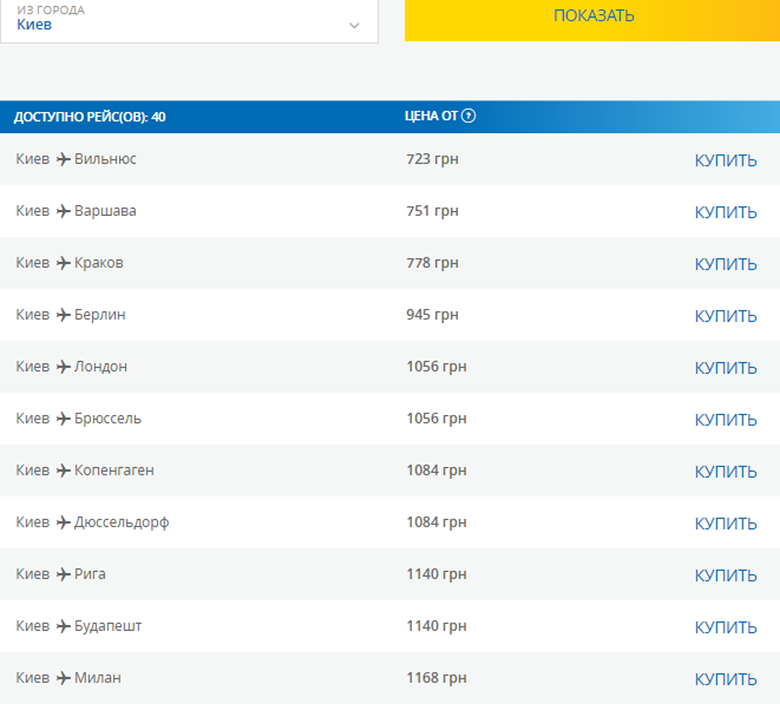Click КУПИТЬ for the Варшава flight
The image size is (780, 704).
[725, 212]
